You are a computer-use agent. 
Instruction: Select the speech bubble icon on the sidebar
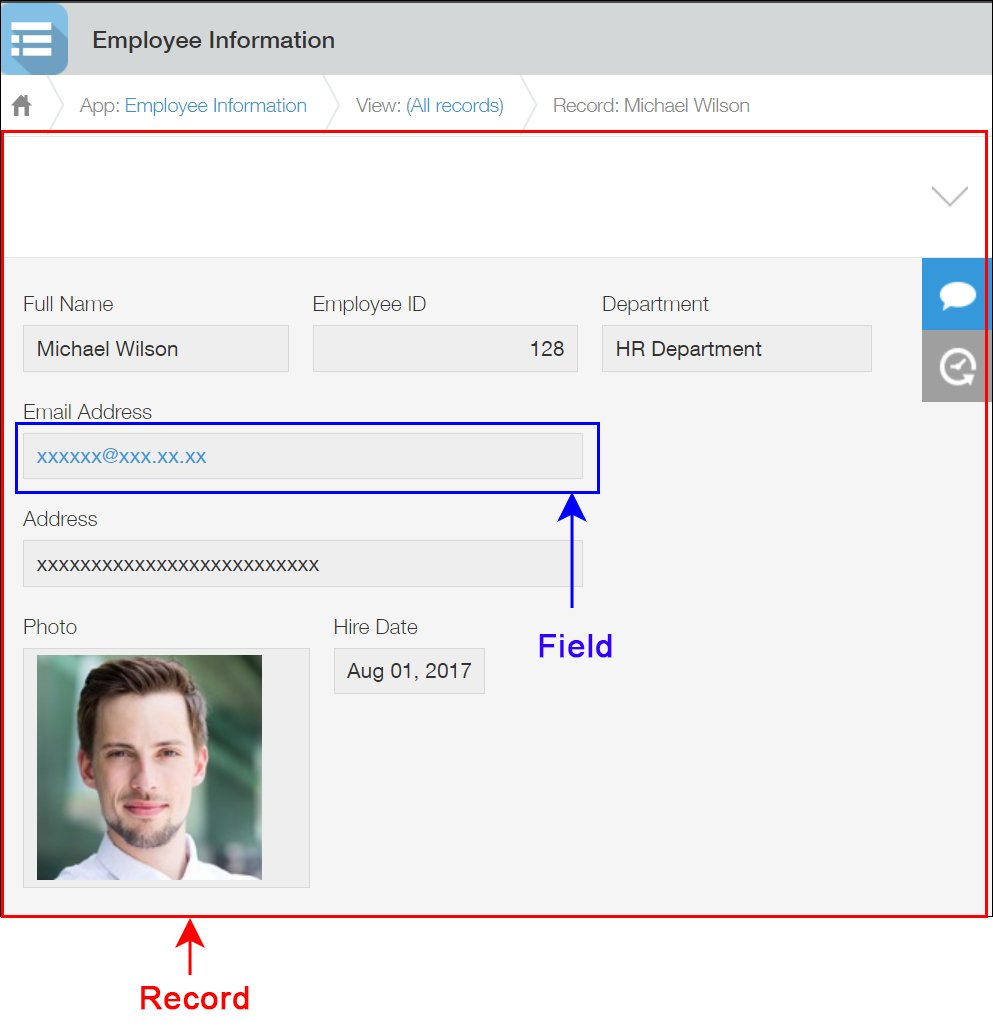[956, 294]
